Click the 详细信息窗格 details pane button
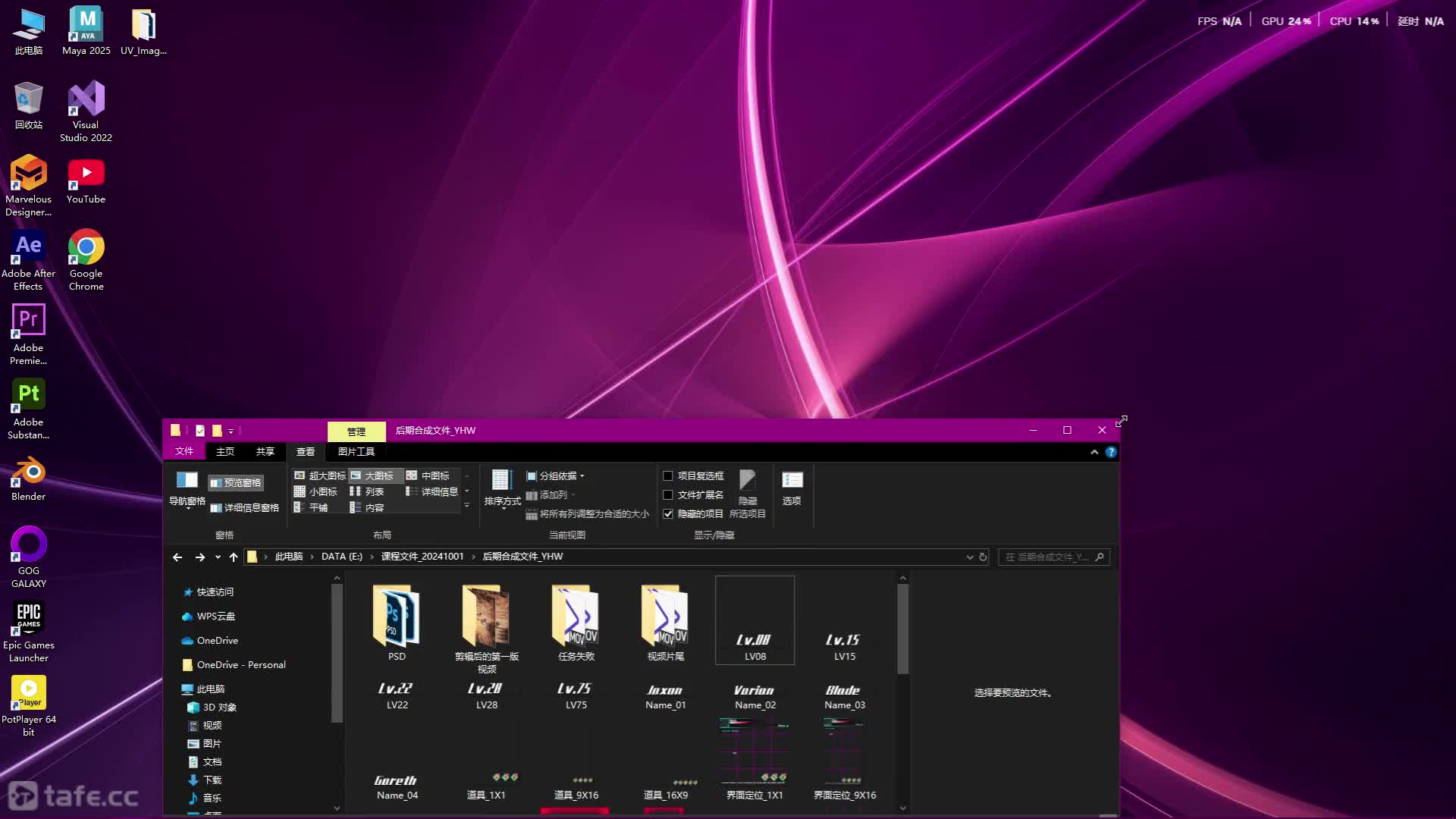Screen dimensions: 1456x819 244,508
